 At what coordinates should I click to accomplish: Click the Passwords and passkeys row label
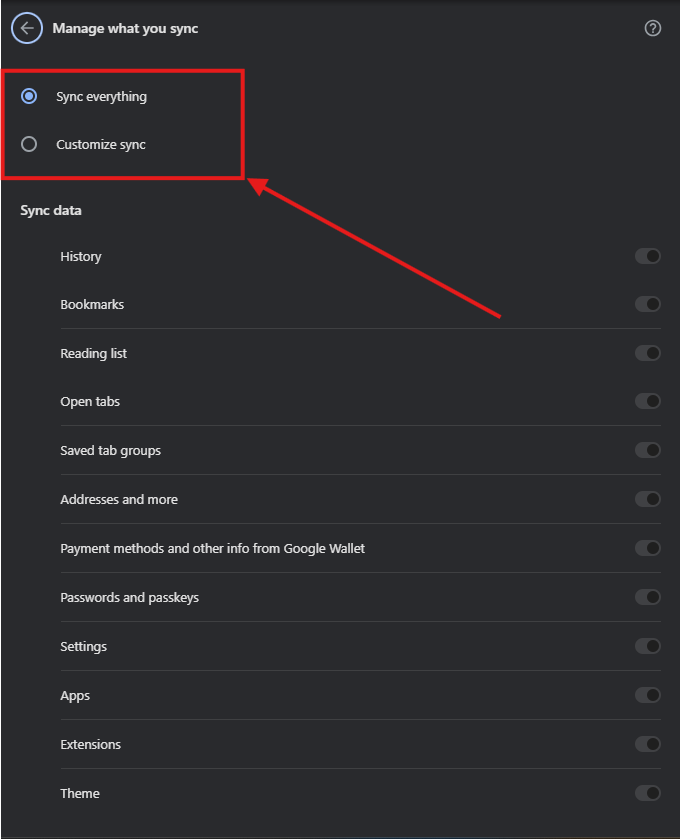coord(129,598)
